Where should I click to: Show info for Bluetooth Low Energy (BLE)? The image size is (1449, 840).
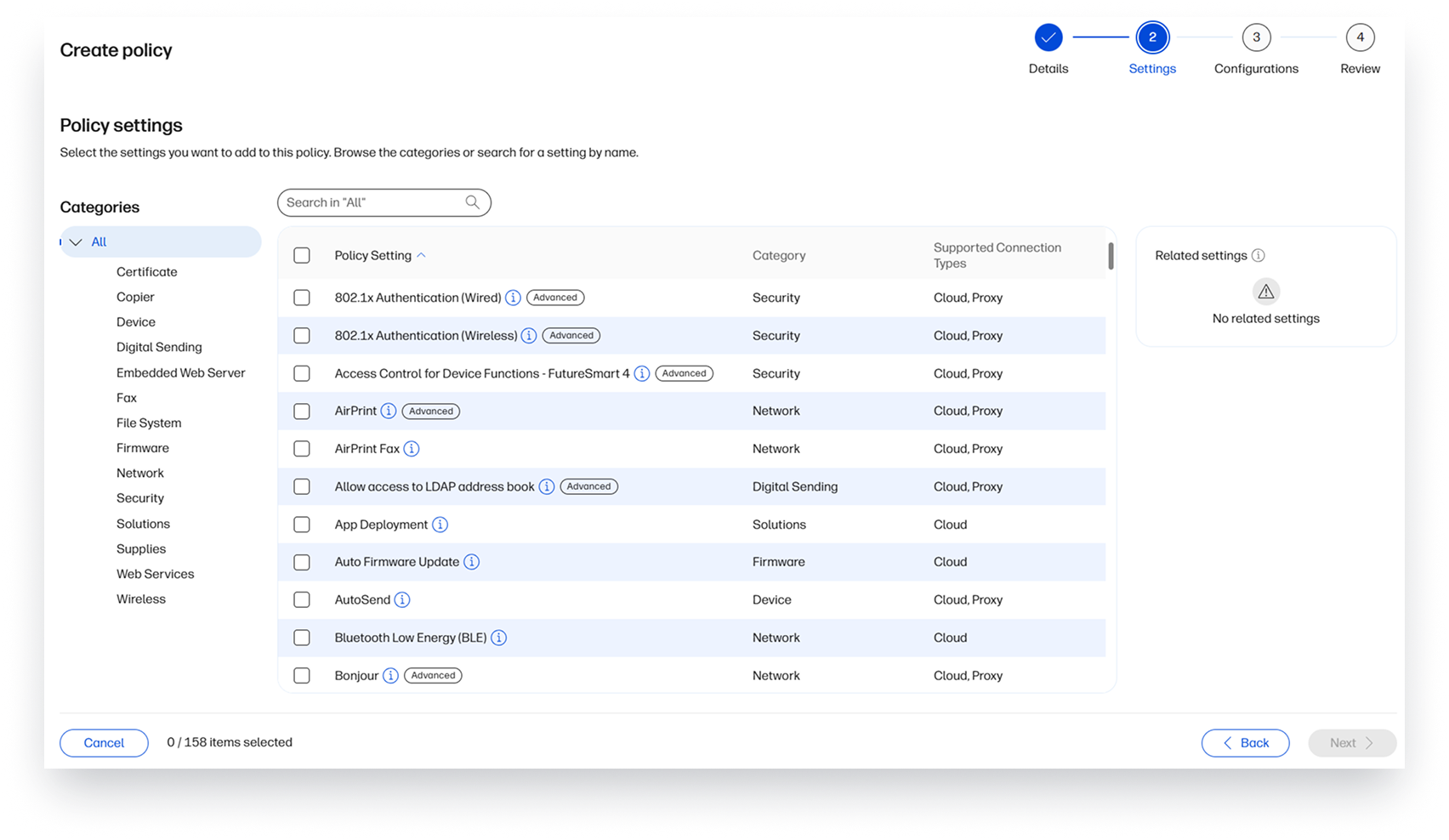[x=499, y=638]
